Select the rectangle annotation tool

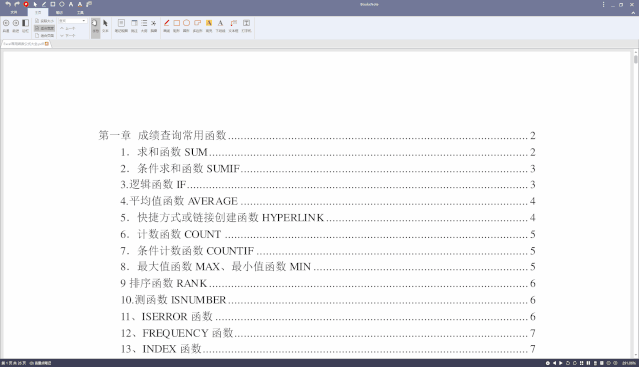(176, 26)
